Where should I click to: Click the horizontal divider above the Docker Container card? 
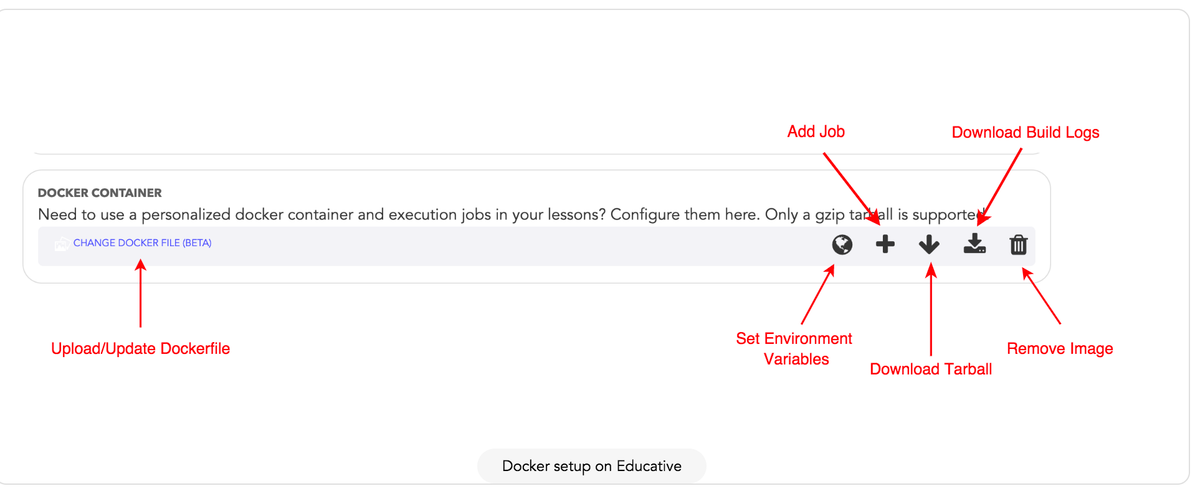(x=537, y=153)
